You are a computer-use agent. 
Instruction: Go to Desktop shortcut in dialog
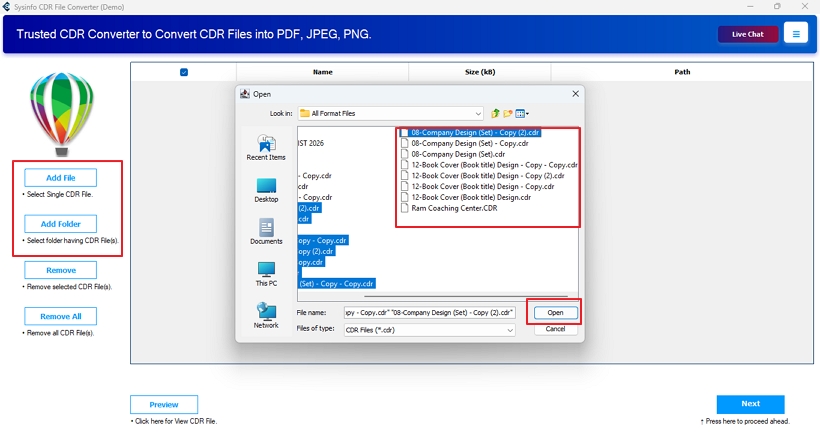[266, 190]
